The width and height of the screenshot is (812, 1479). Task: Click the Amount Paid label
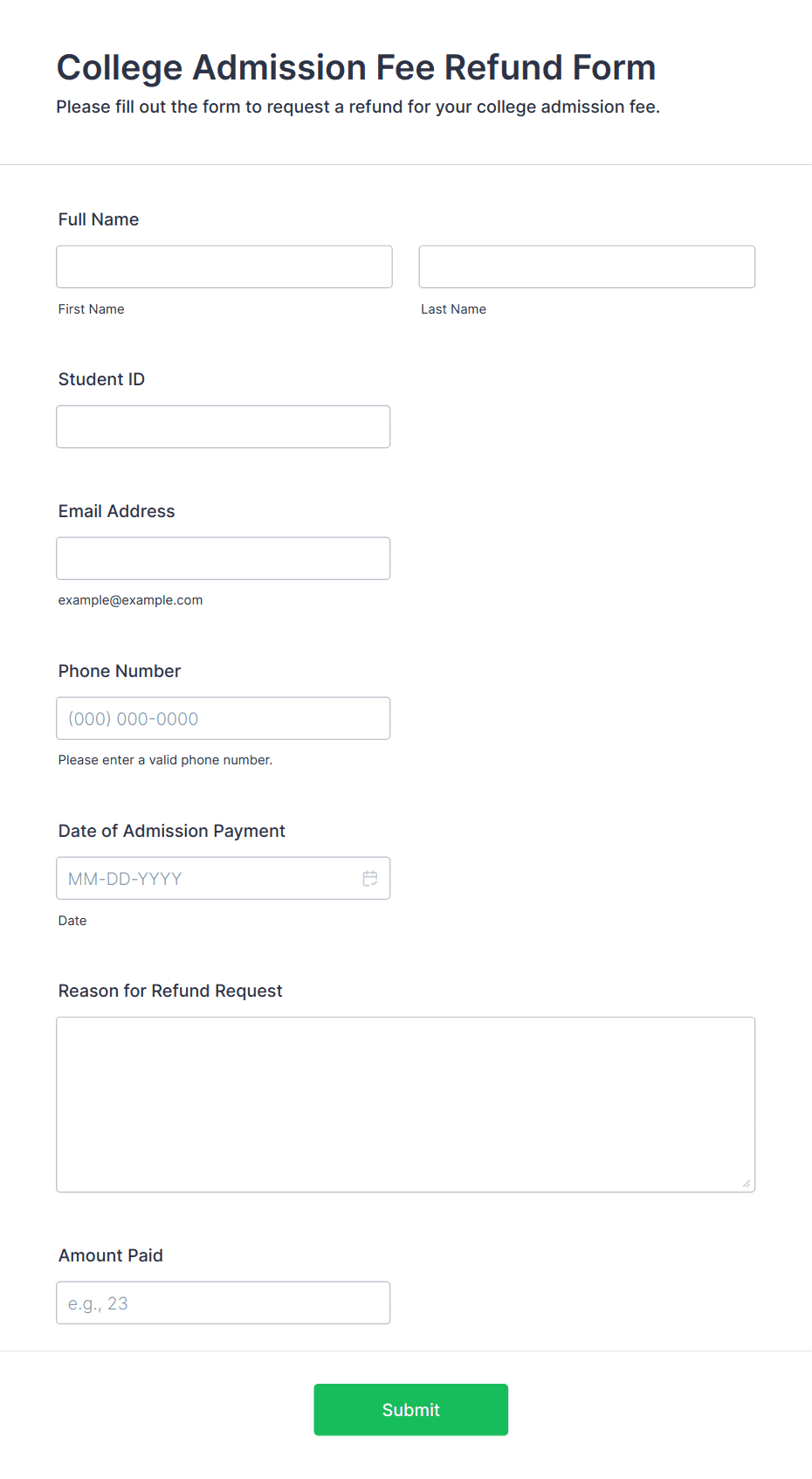click(x=111, y=1255)
